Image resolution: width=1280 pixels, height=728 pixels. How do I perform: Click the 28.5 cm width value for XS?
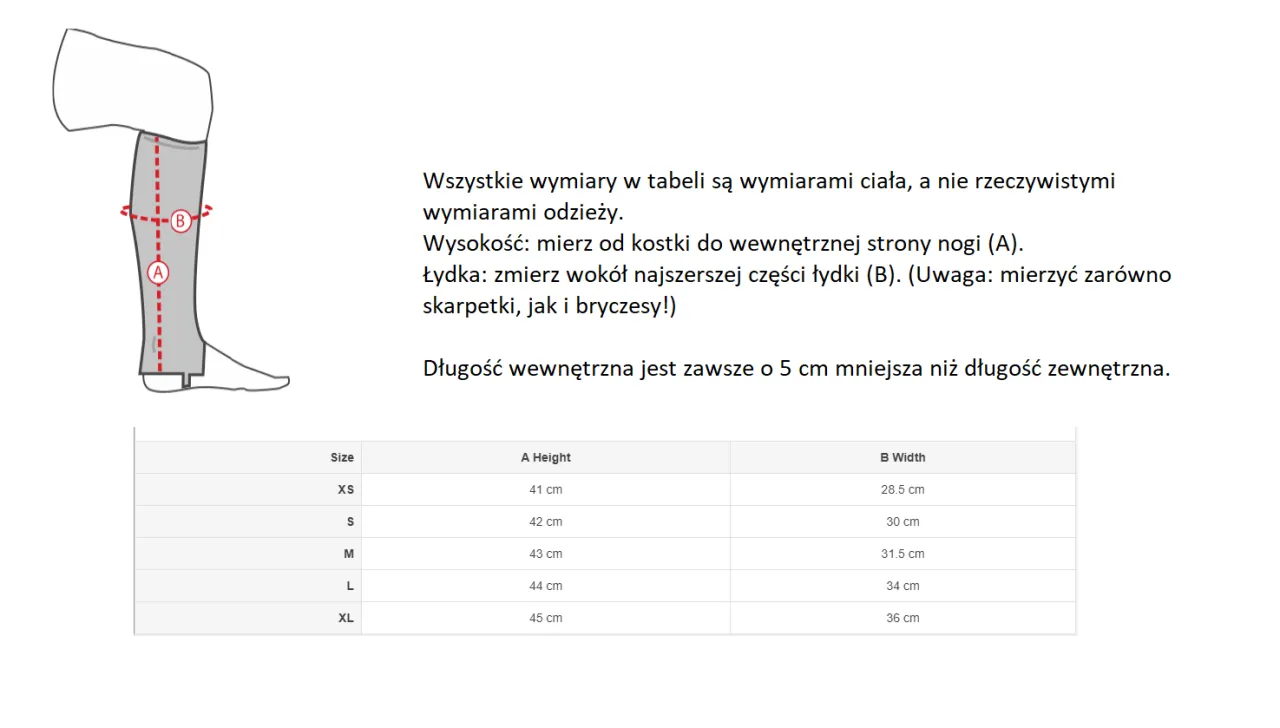coord(902,489)
